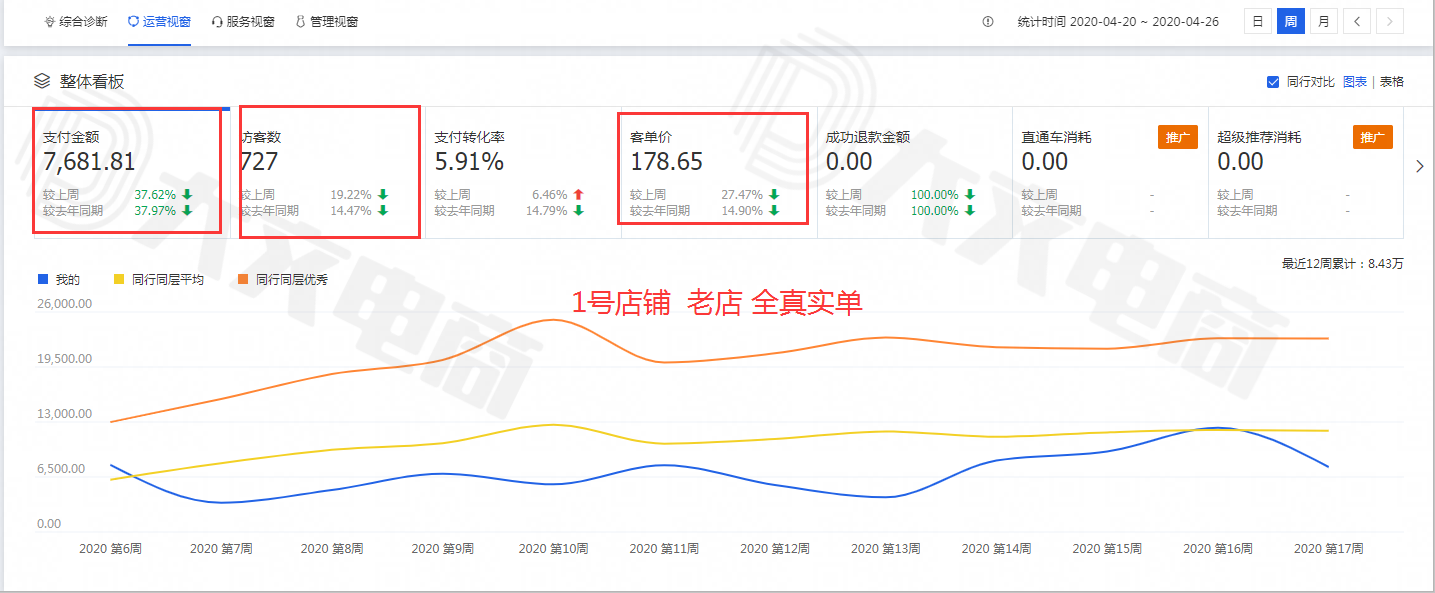Viewport: 1435px width, 593px height.
Task: Switch to 运营视窗 tab
Action: (160, 21)
